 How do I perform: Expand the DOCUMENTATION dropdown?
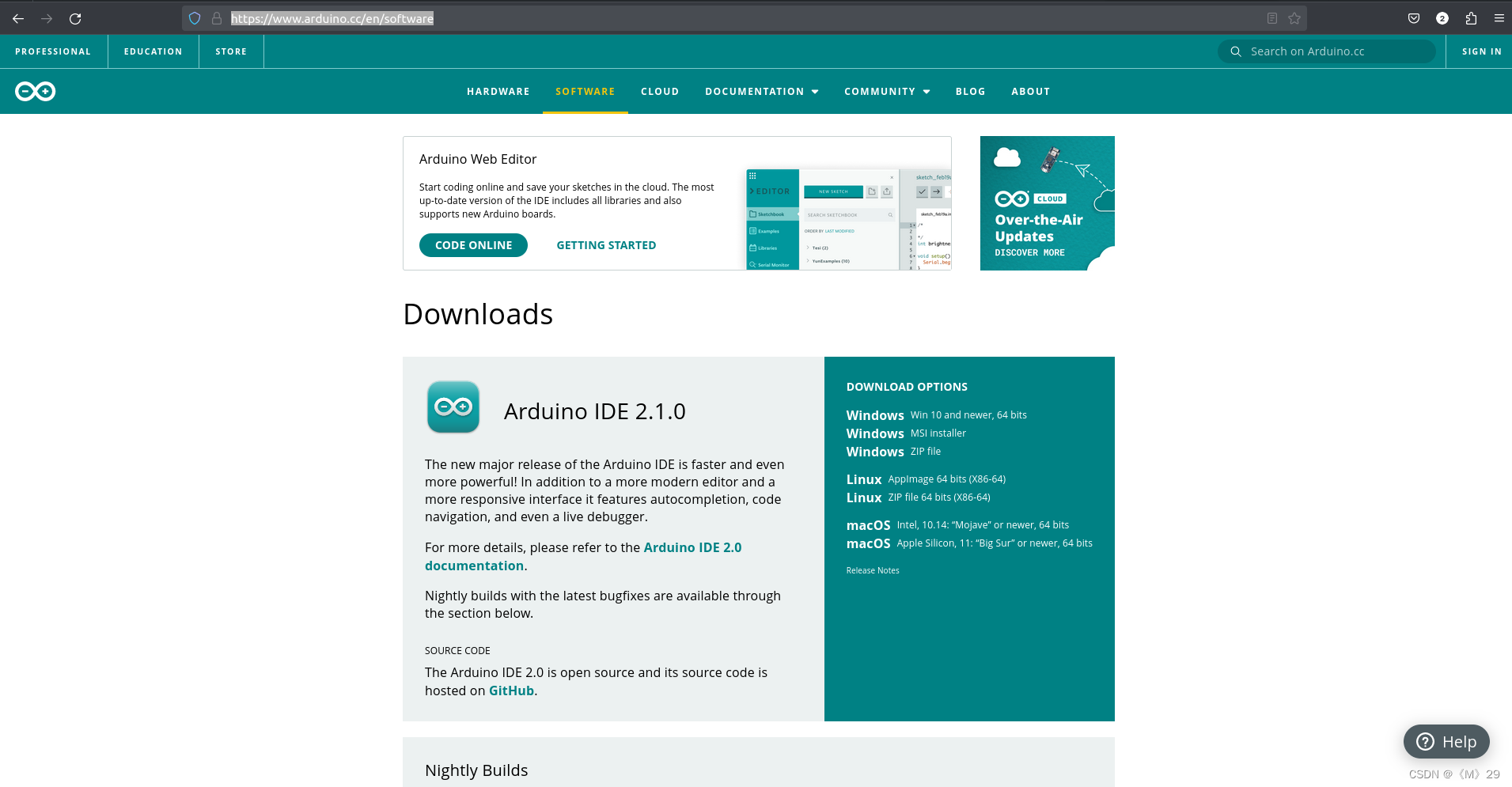(x=760, y=91)
